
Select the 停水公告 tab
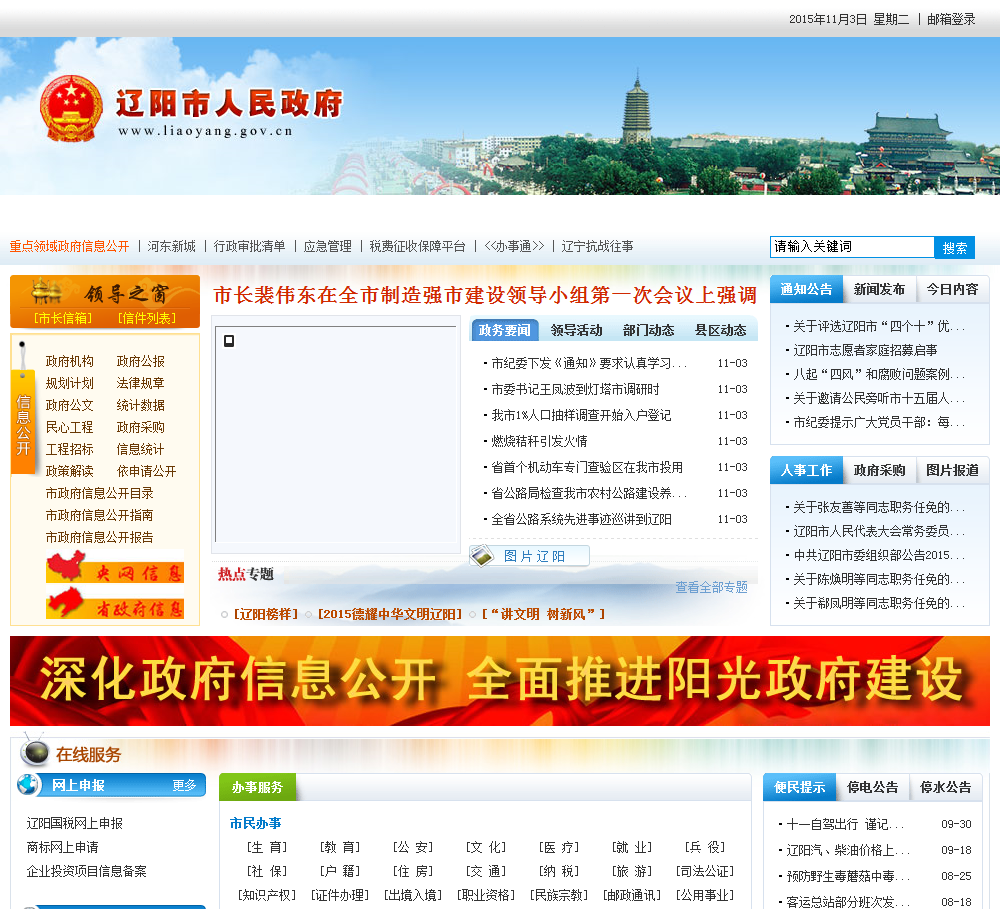[946, 787]
